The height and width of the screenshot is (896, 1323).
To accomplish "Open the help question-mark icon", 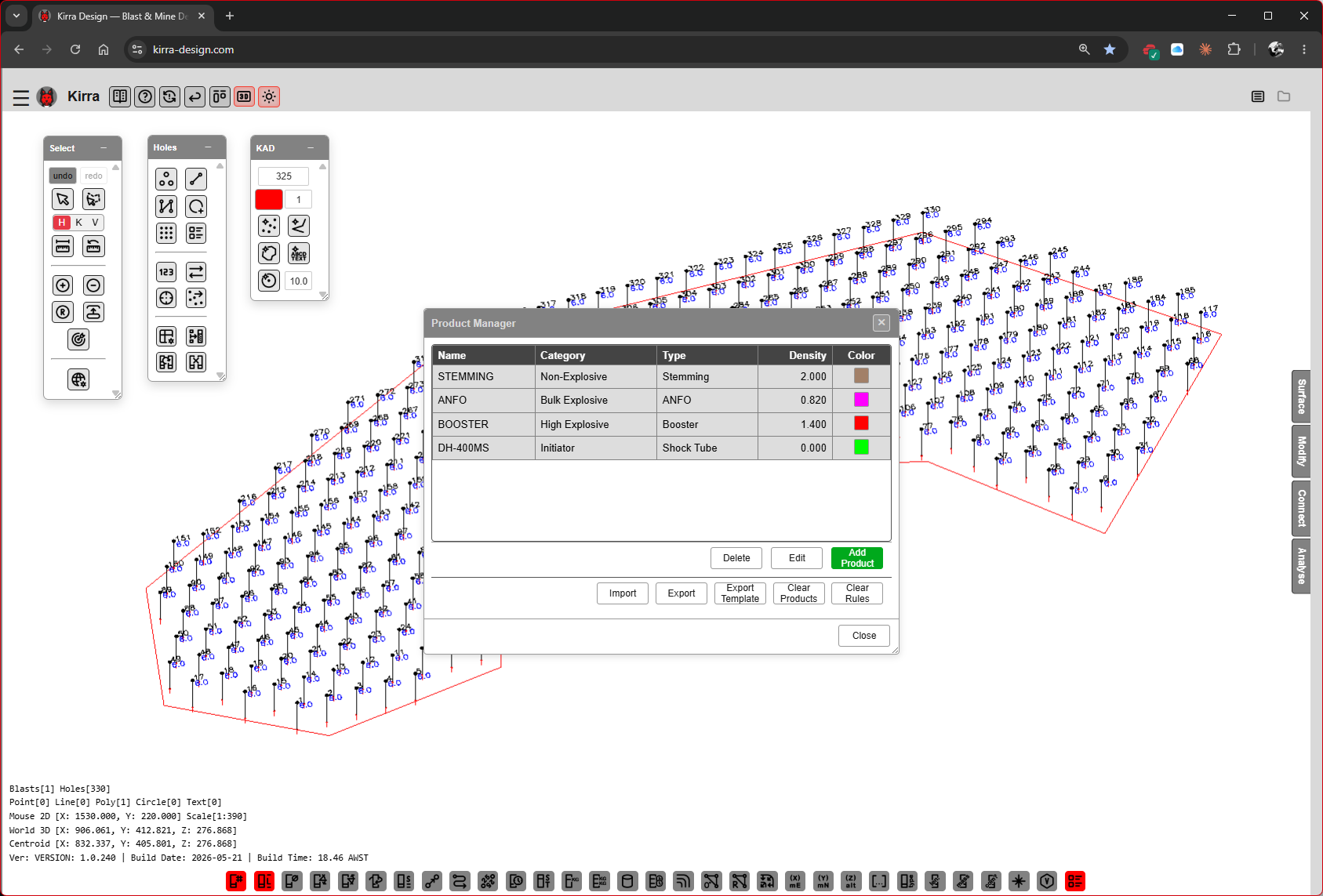I will 145,96.
